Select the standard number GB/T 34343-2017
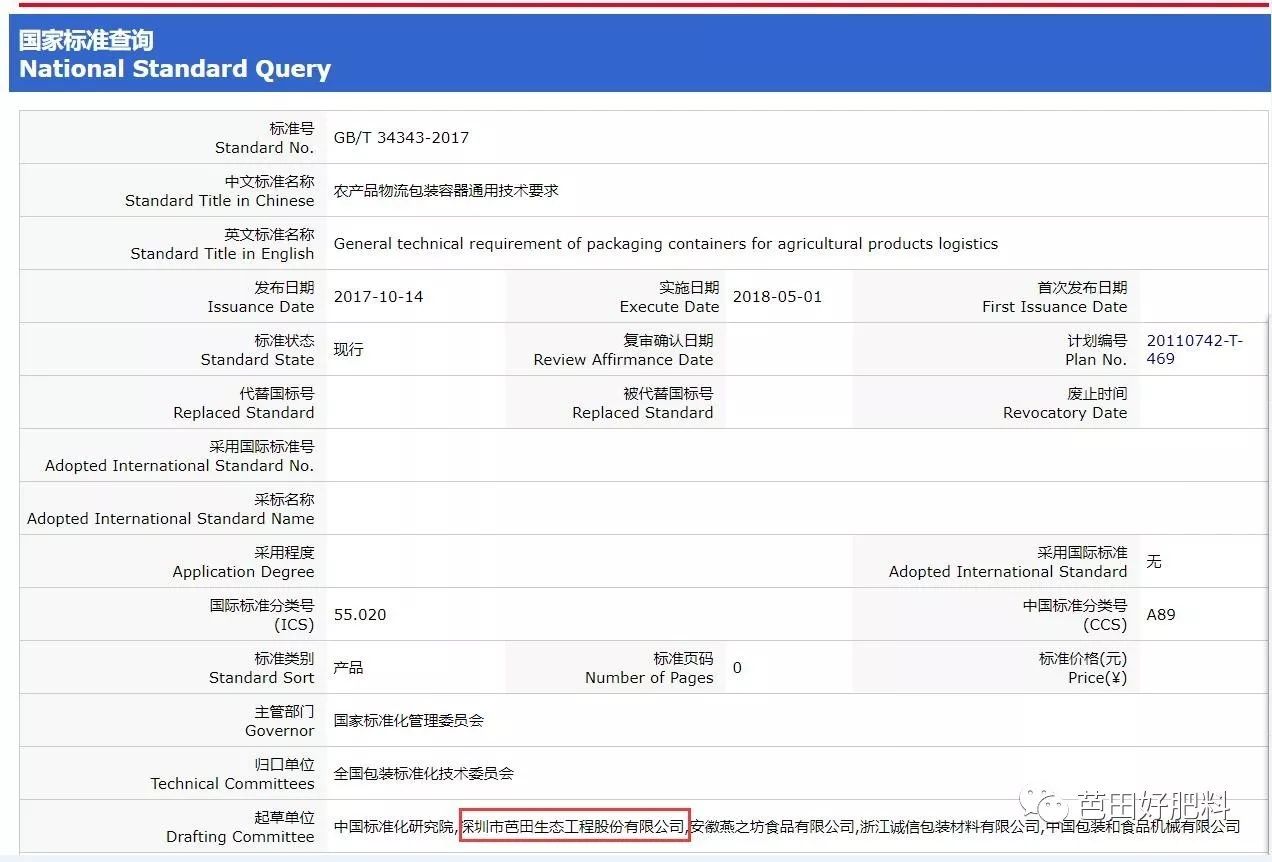1272x862 pixels. tap(401, 137)
